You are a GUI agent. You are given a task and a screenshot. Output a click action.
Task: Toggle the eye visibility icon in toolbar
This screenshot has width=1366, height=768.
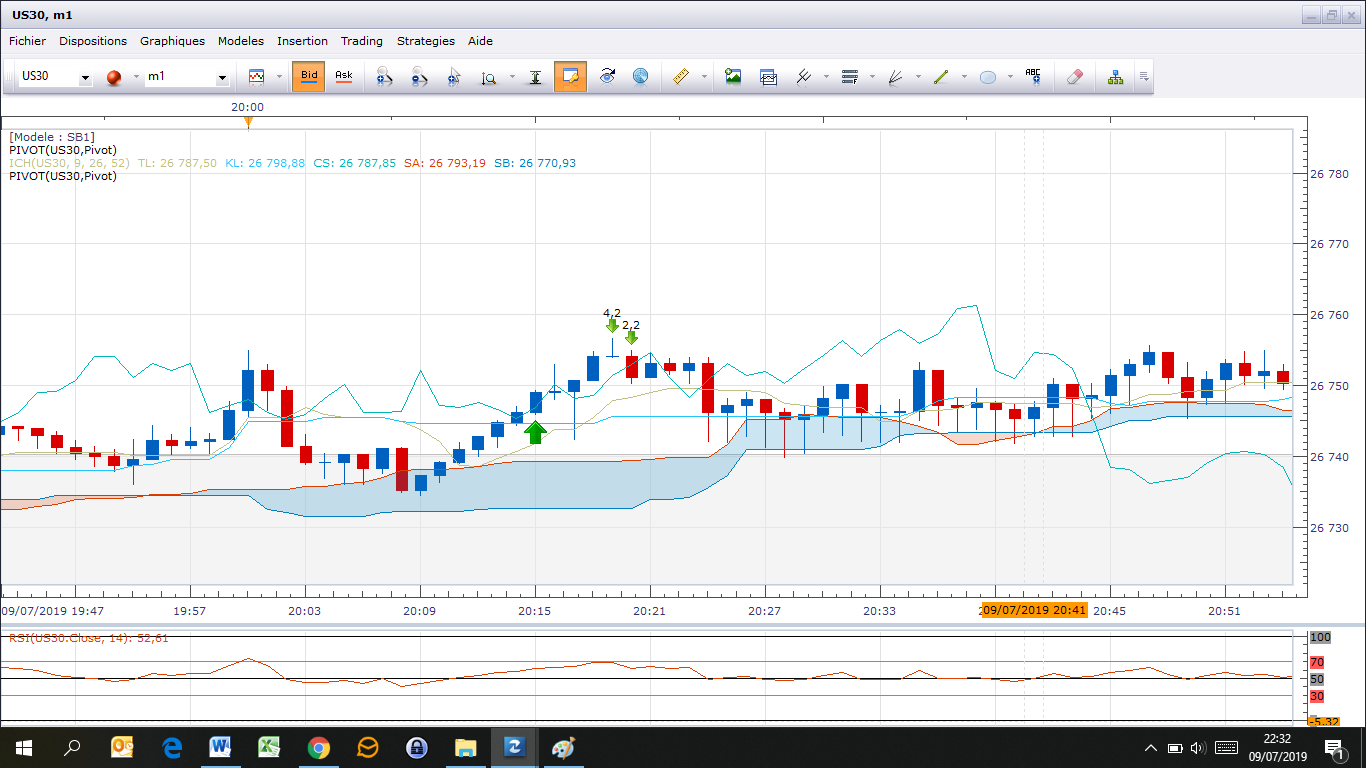click(607, 77)
